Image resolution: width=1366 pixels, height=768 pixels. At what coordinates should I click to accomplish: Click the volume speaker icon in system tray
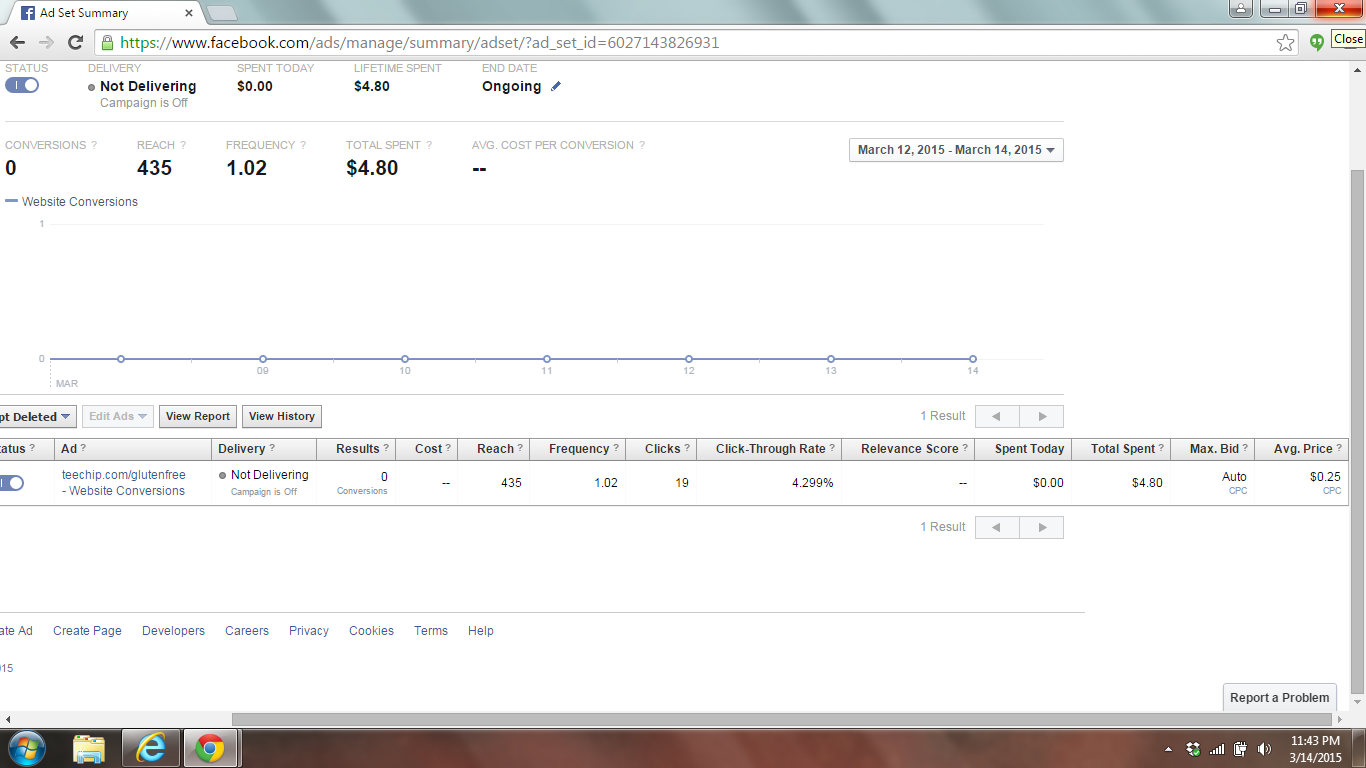point(1264,749)
